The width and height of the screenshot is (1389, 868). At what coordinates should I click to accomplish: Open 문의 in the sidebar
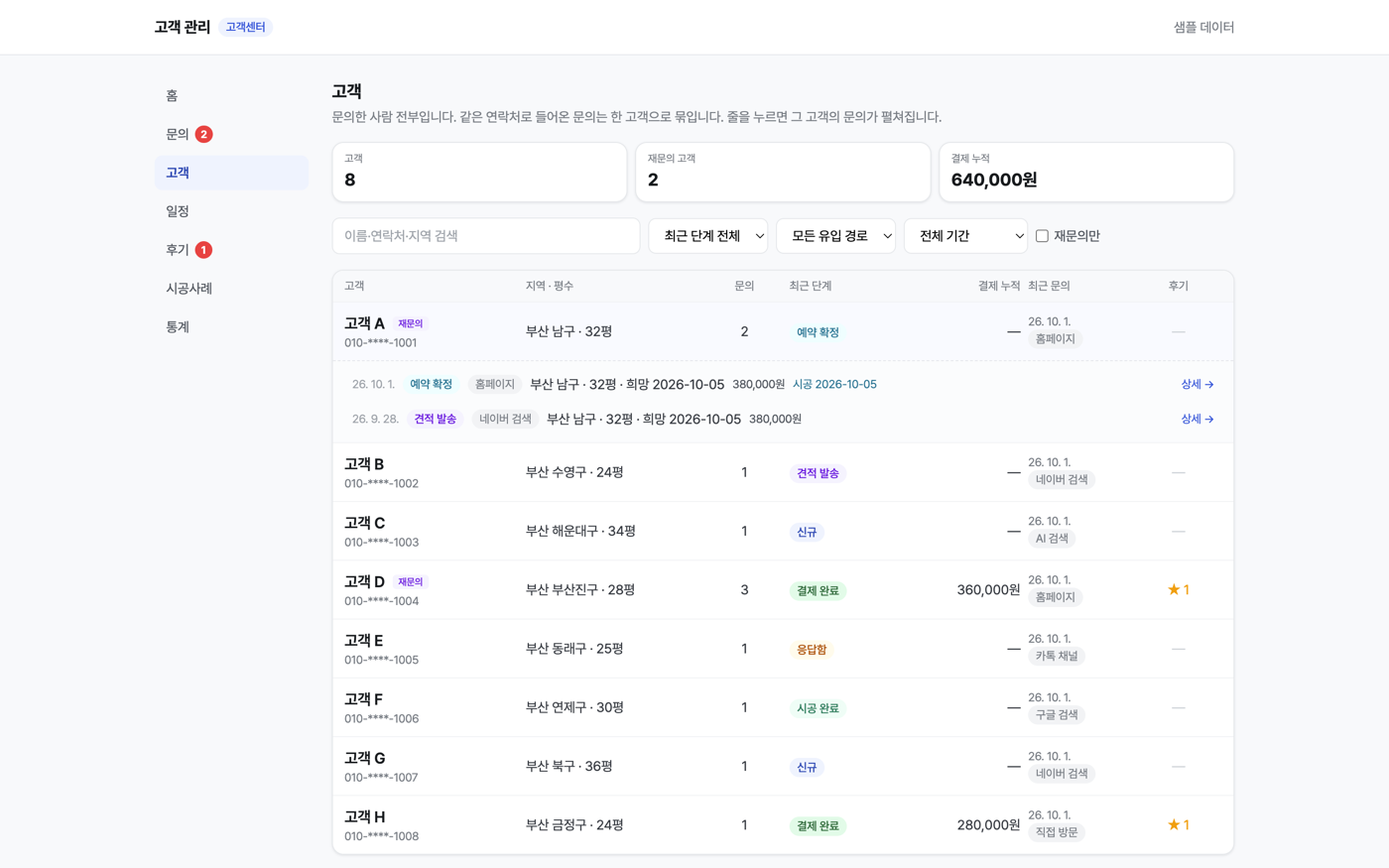point(231,134)
